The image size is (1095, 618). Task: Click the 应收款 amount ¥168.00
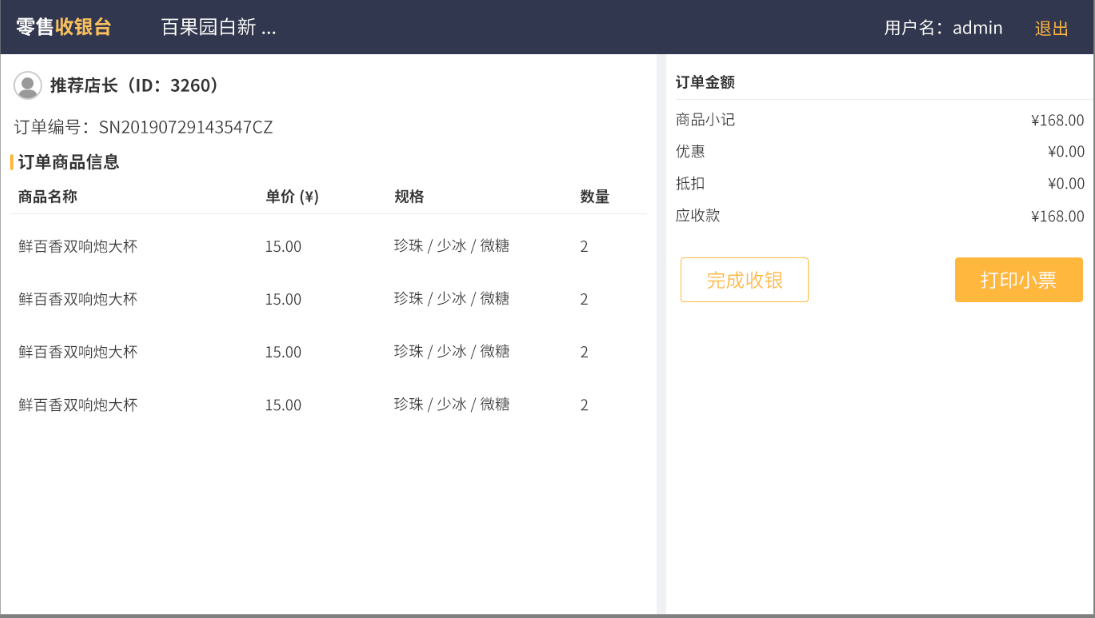pos(1057,216)
